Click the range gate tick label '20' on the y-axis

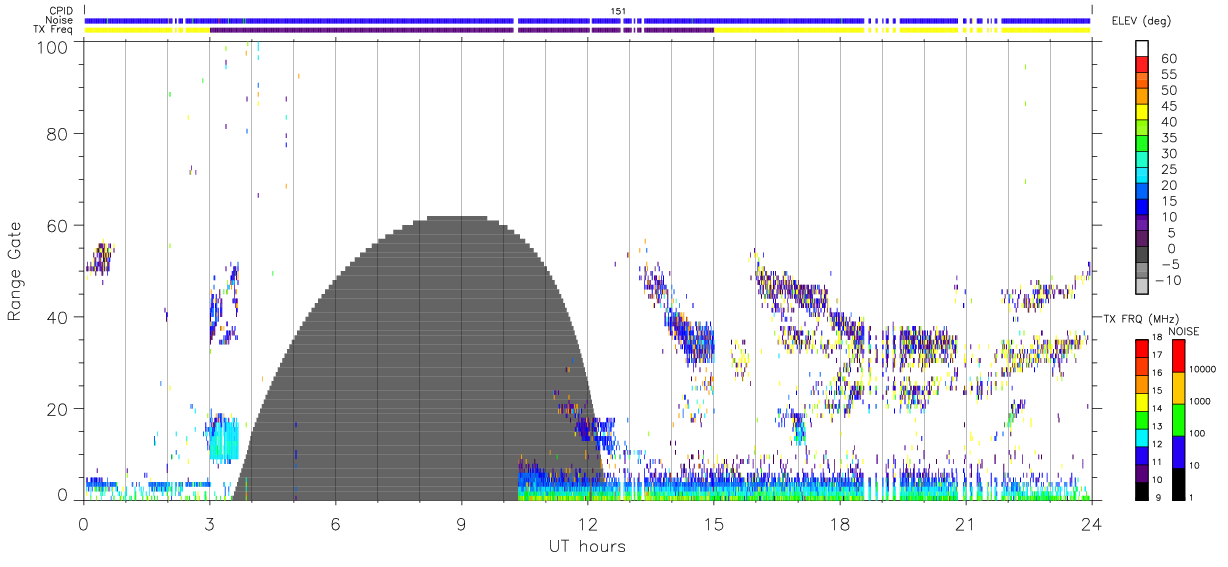tap(56, 409)
